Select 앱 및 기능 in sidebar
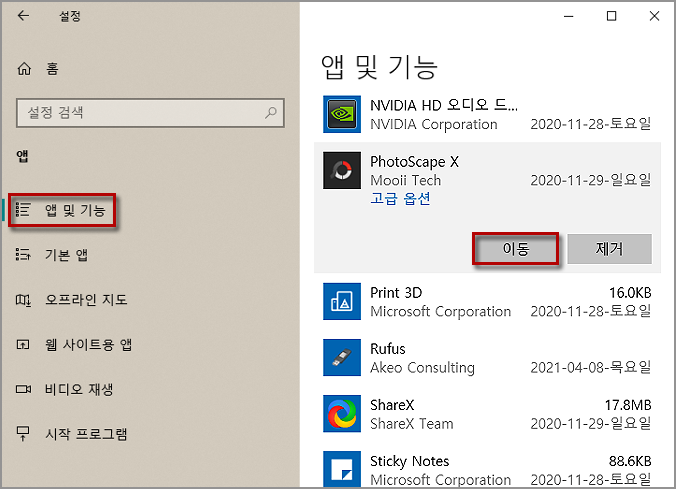This screenshot has width=676, height=489. [63, 210]
